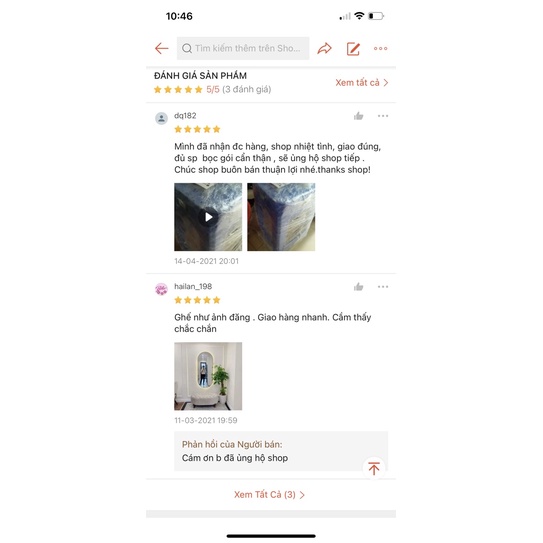543x543 pixels.
Task: Tap 'Xem tất cả' link beside rating
Action: click(x=362, y=83)
